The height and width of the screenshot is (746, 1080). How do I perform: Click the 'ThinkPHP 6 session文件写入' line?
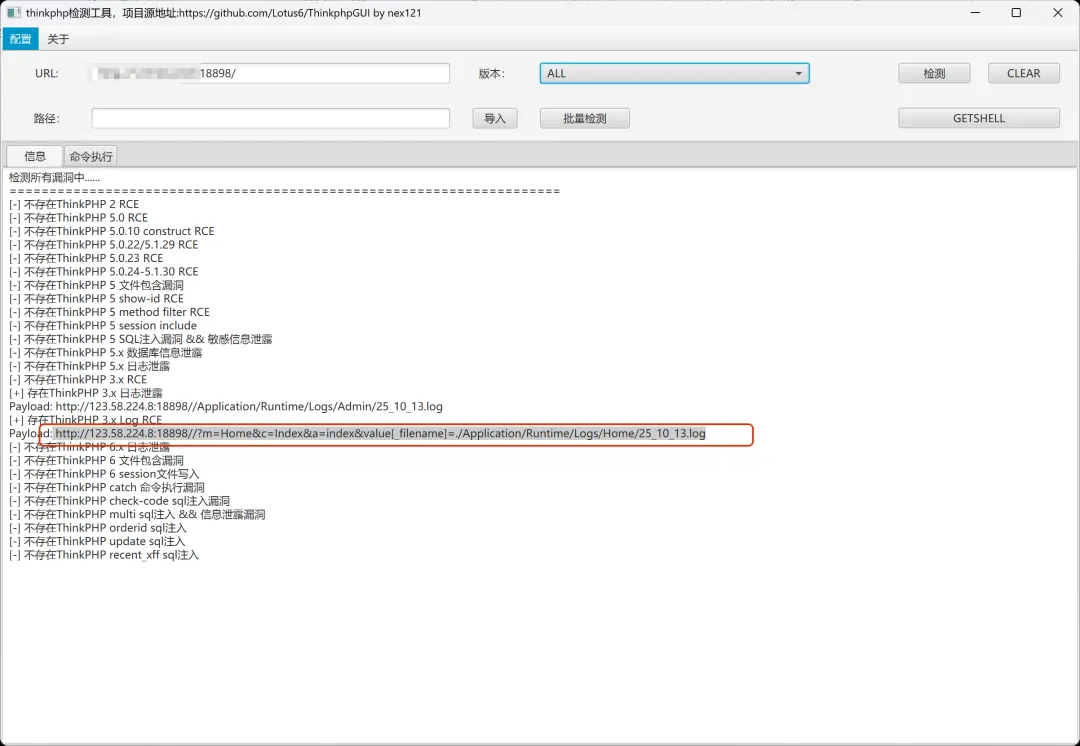[x=104, y=474]
